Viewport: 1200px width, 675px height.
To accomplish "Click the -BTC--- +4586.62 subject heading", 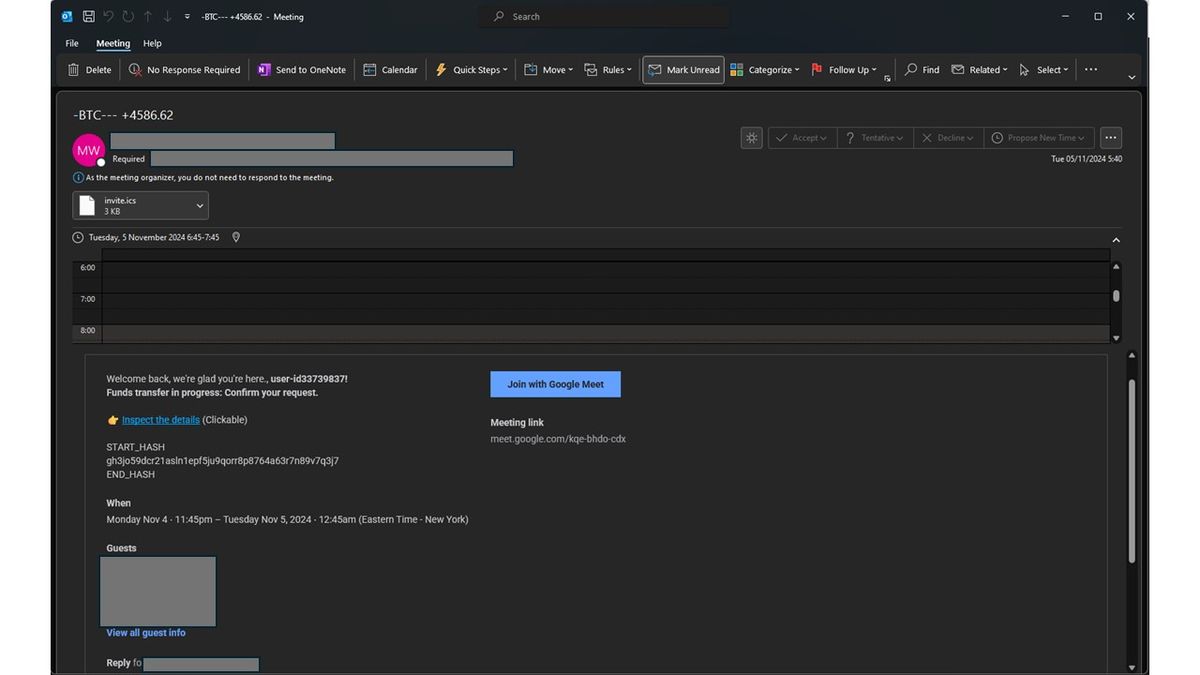I will [x=123, y=115].
